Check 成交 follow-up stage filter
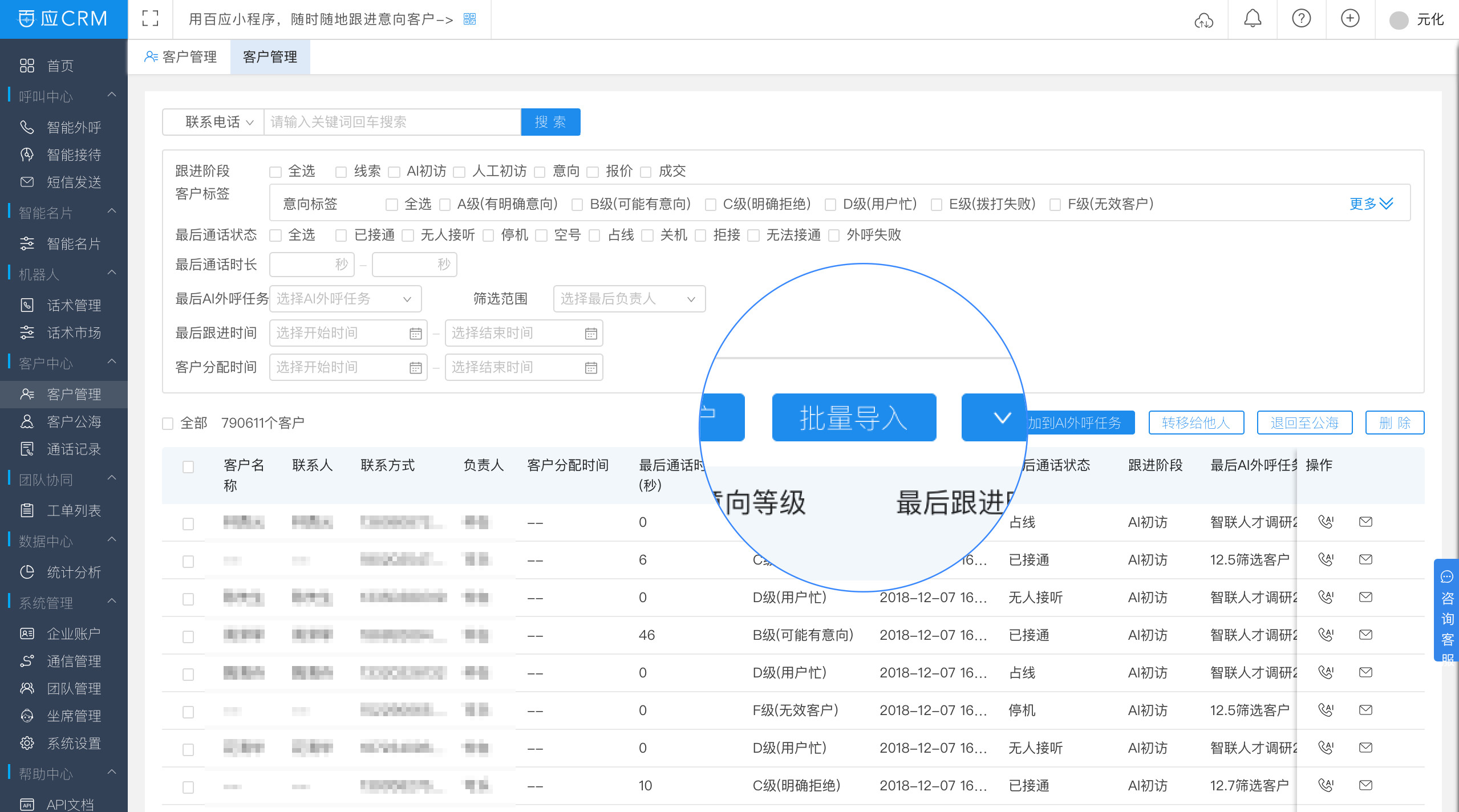 (646, 172)
